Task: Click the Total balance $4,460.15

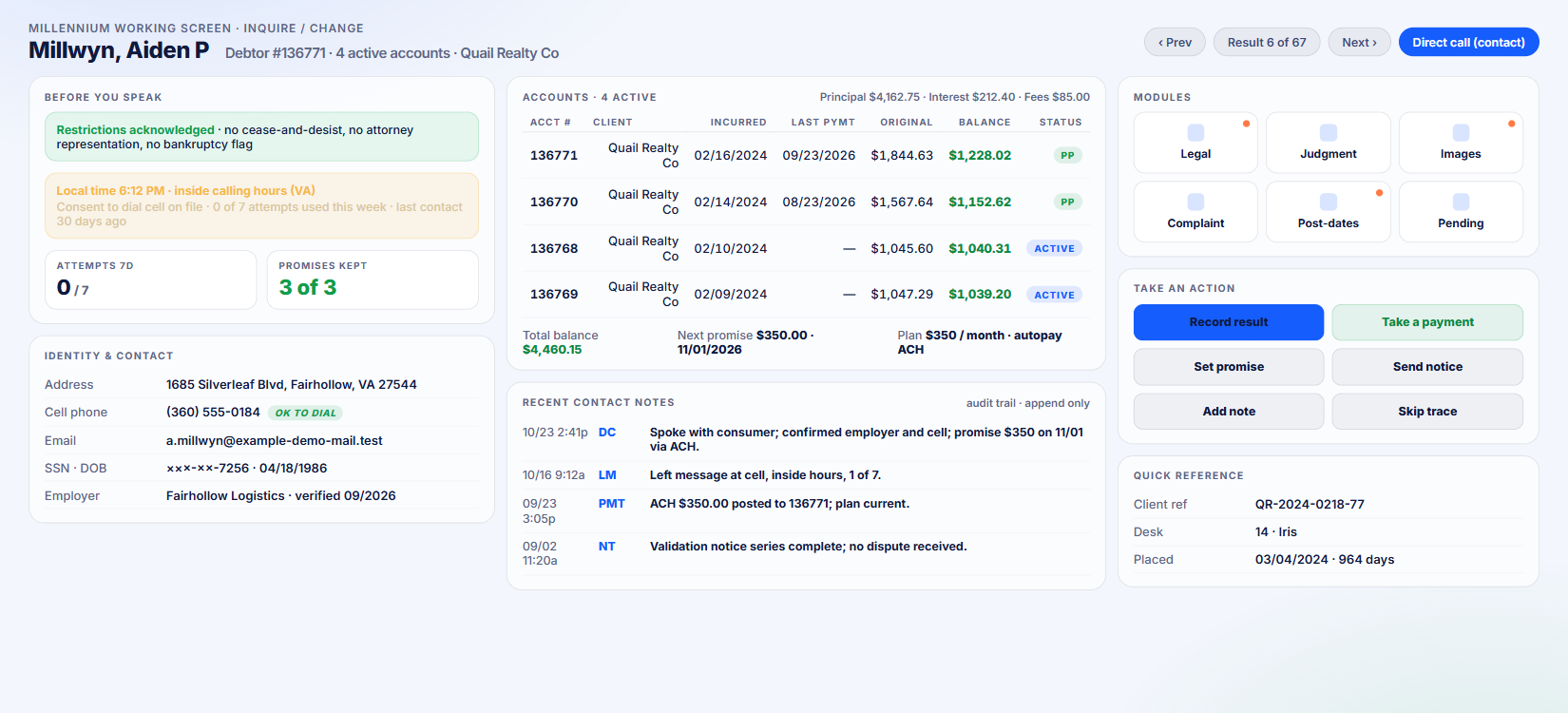Action: 561,342
